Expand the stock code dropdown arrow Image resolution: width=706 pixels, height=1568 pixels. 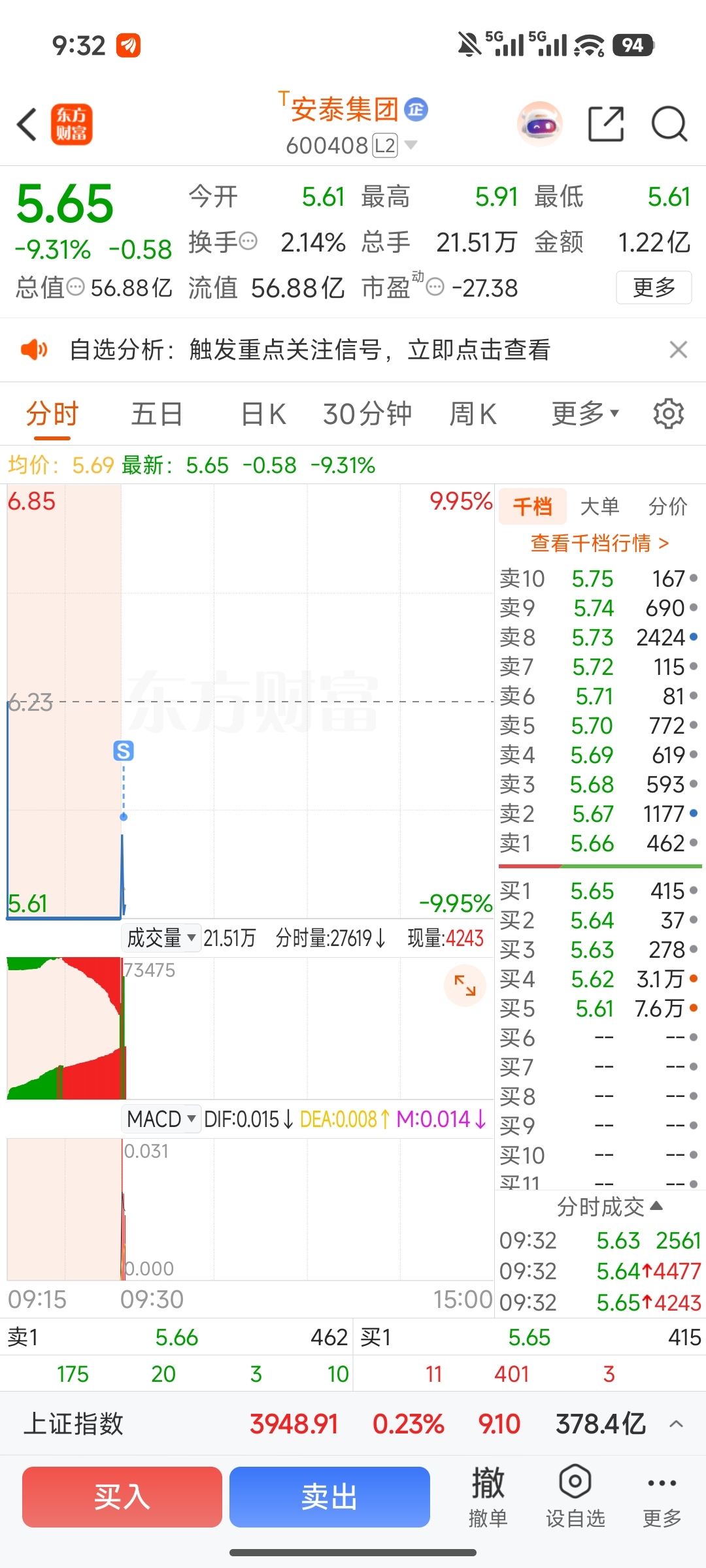click(411, 144)
